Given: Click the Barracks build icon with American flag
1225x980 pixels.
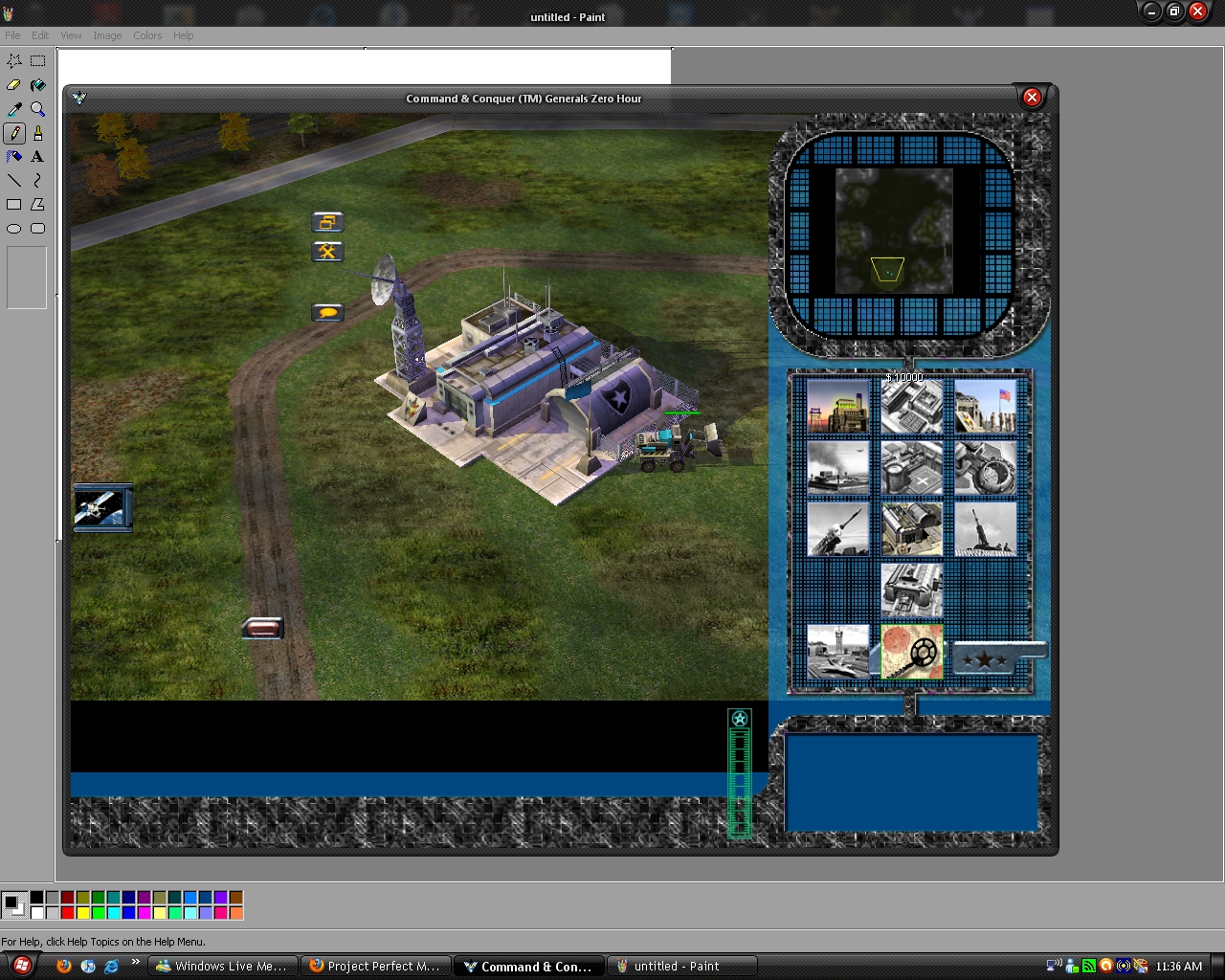Looking at the screenshot, I should coord(985,407).
